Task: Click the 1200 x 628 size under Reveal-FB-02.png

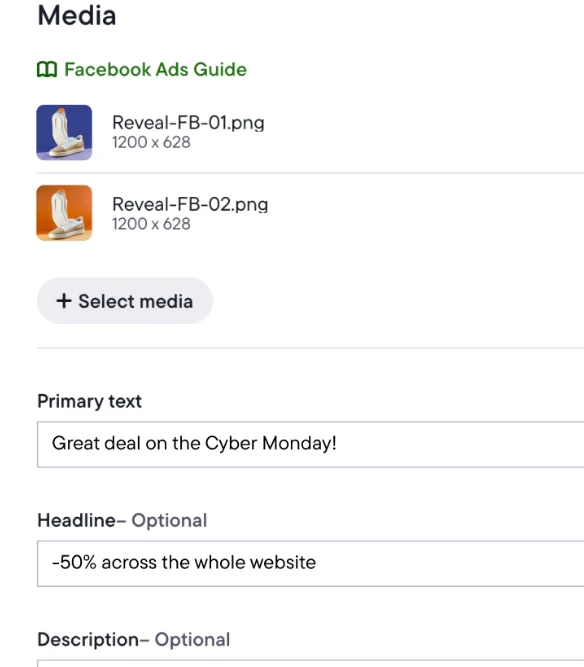Action: click(151, 224)
